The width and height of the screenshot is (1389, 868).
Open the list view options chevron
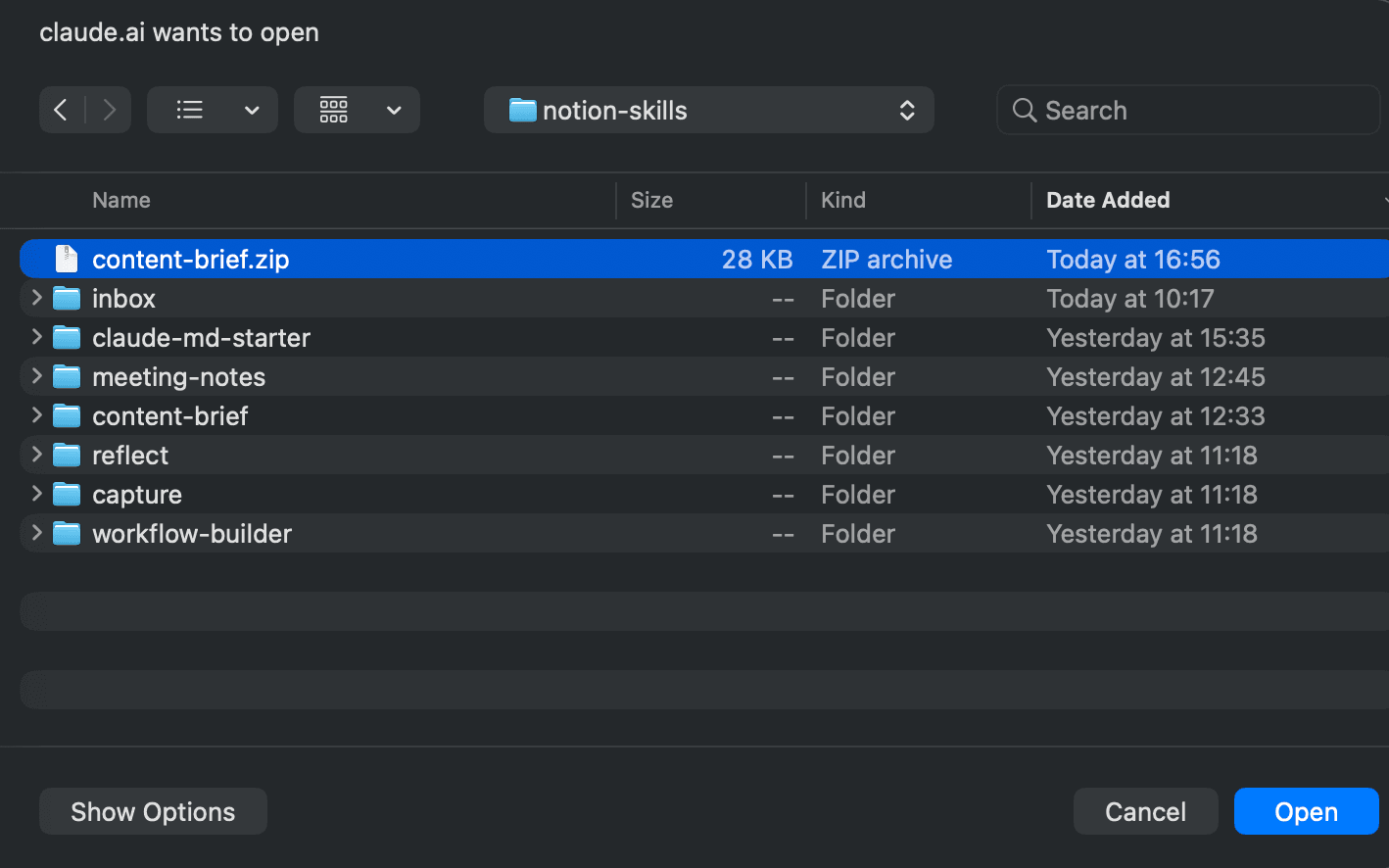(x=252, y=110)
